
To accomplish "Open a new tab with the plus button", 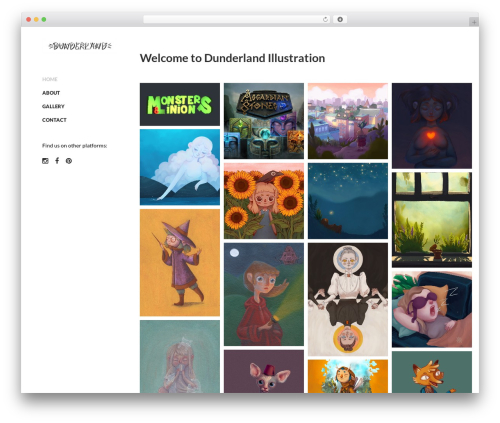I will coord(474,22).
